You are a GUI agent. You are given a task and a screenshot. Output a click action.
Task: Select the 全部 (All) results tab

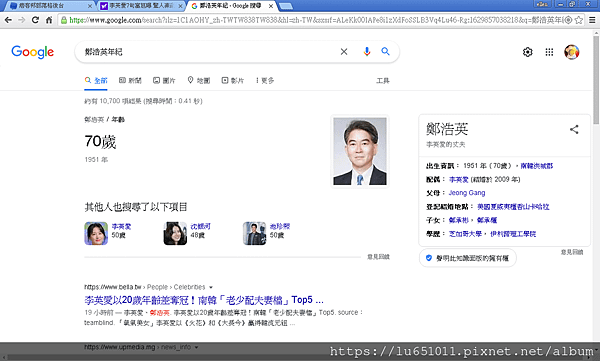(x=96, y=80)
